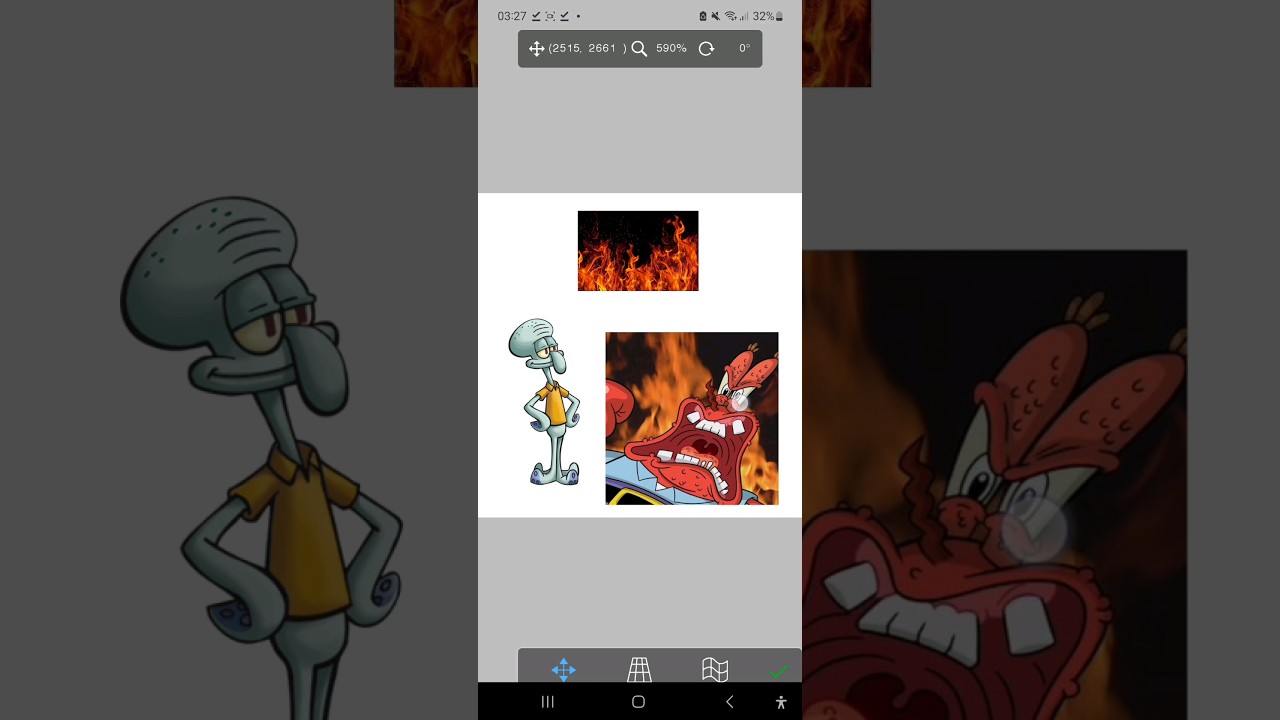1280x720 pixels.
Task: Tap the rotate arrow icon
Action: [706, 48]
